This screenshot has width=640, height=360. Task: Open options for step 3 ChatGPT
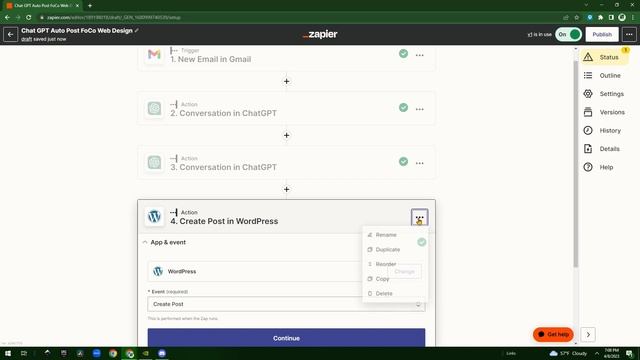[x=420, y=163]
